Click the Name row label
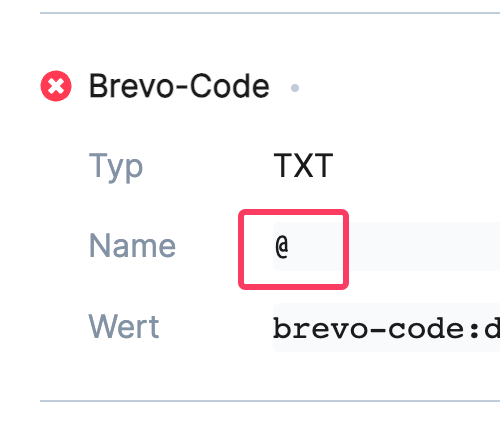500x426 pixels. click(x=132, y=246)
